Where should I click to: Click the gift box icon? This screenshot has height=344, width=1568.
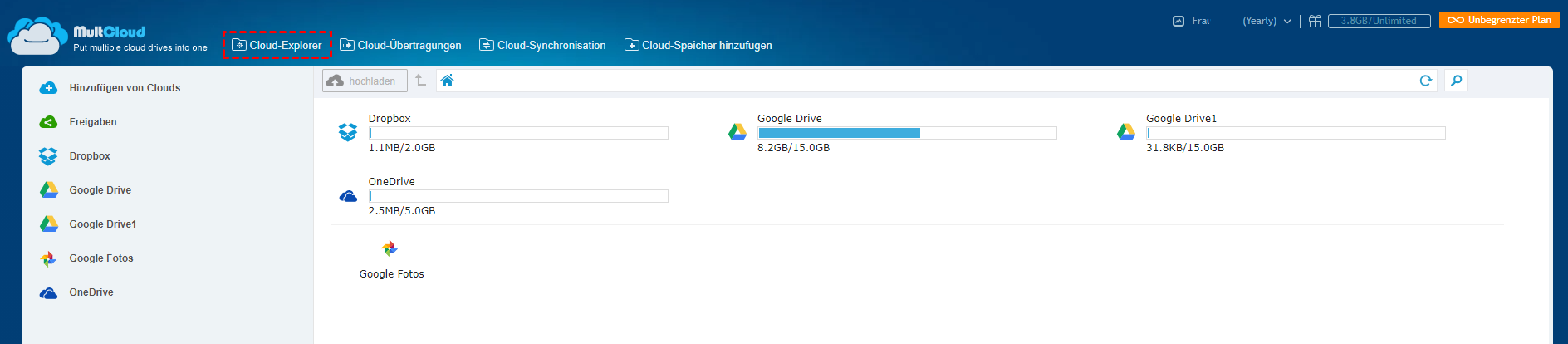[x=1315, y=21]
